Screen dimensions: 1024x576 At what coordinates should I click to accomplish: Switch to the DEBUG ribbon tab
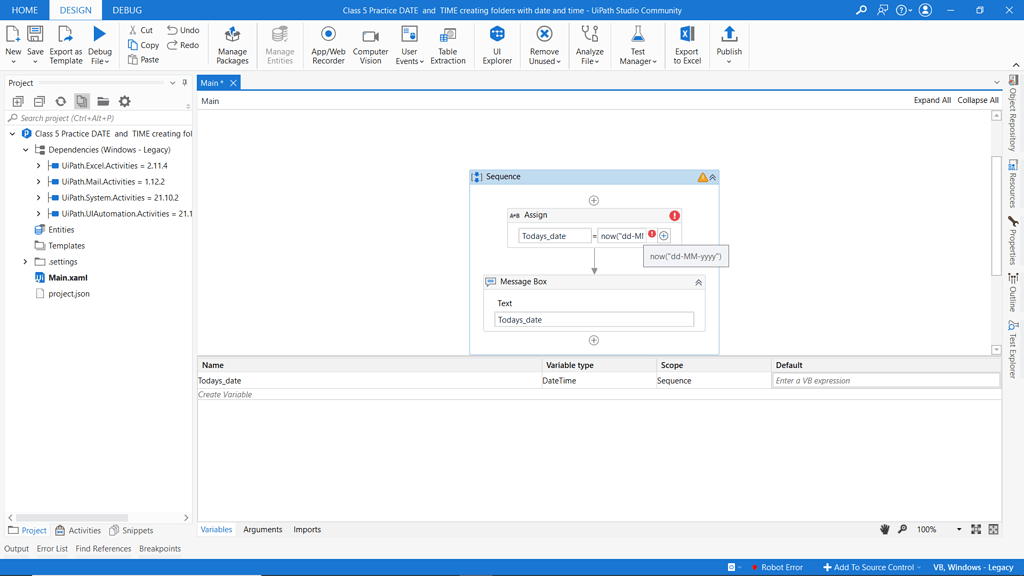pos(127,10)
